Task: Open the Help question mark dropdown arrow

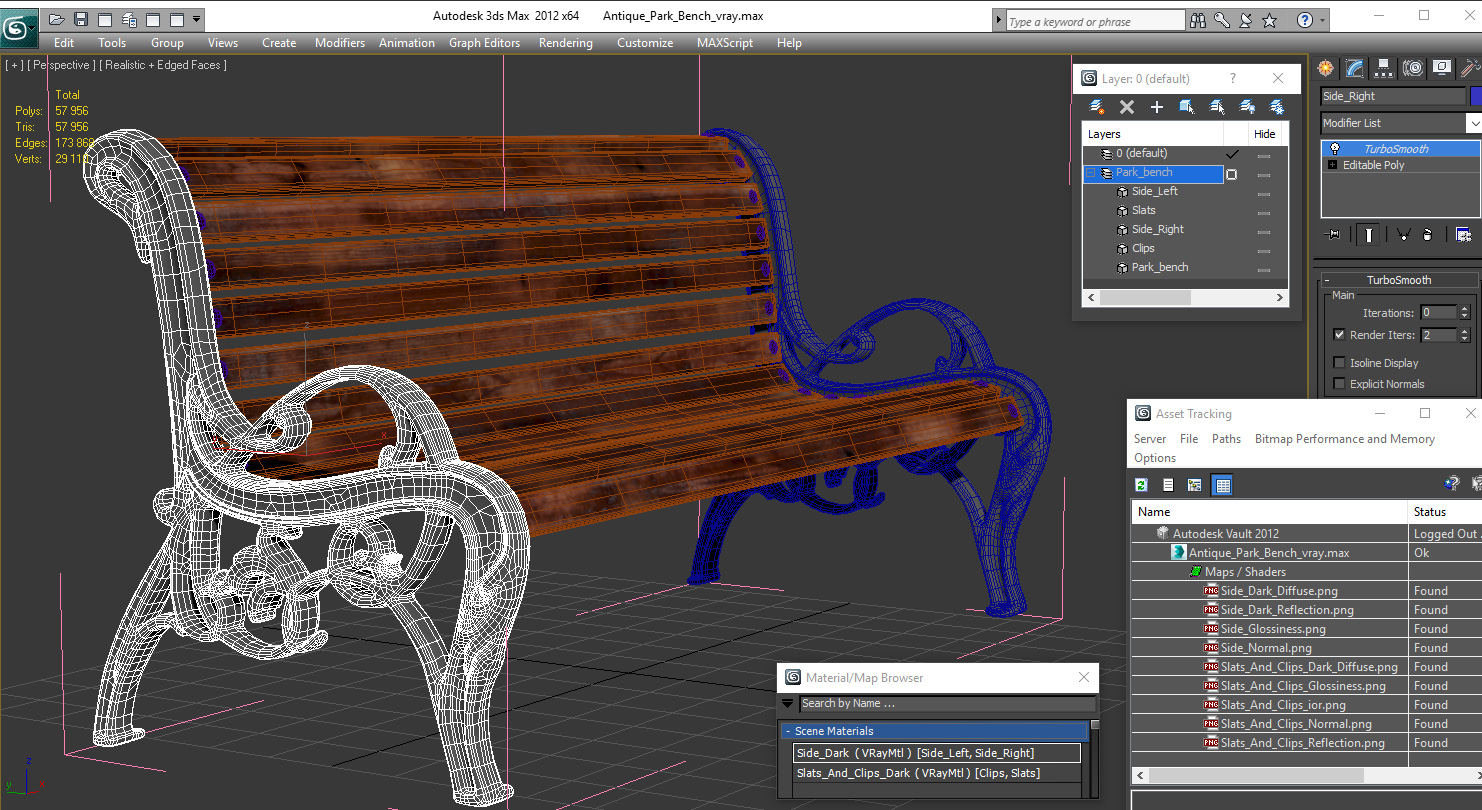Action: pos(1323,20)
